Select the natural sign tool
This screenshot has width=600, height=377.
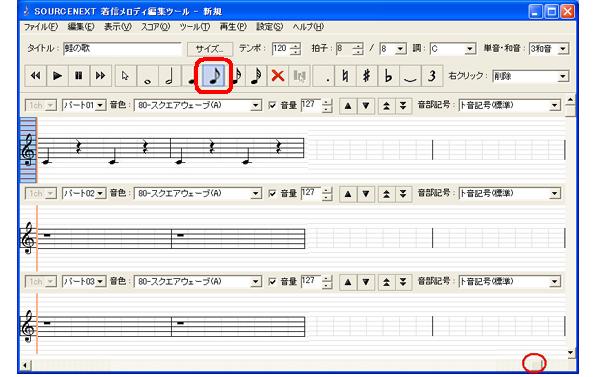coord(345,76)
